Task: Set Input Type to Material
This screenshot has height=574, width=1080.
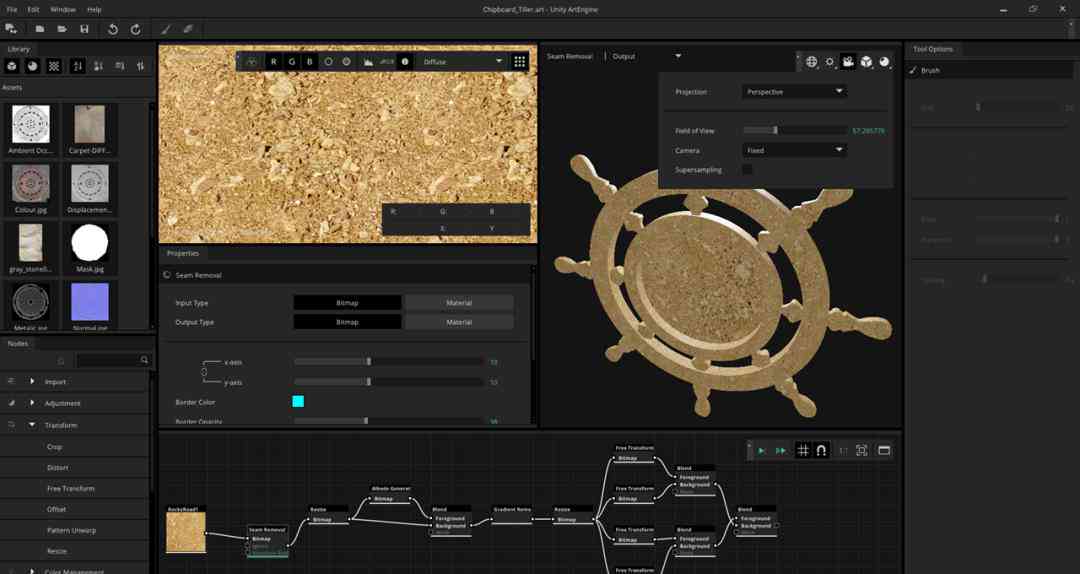Action: [459, 303]
